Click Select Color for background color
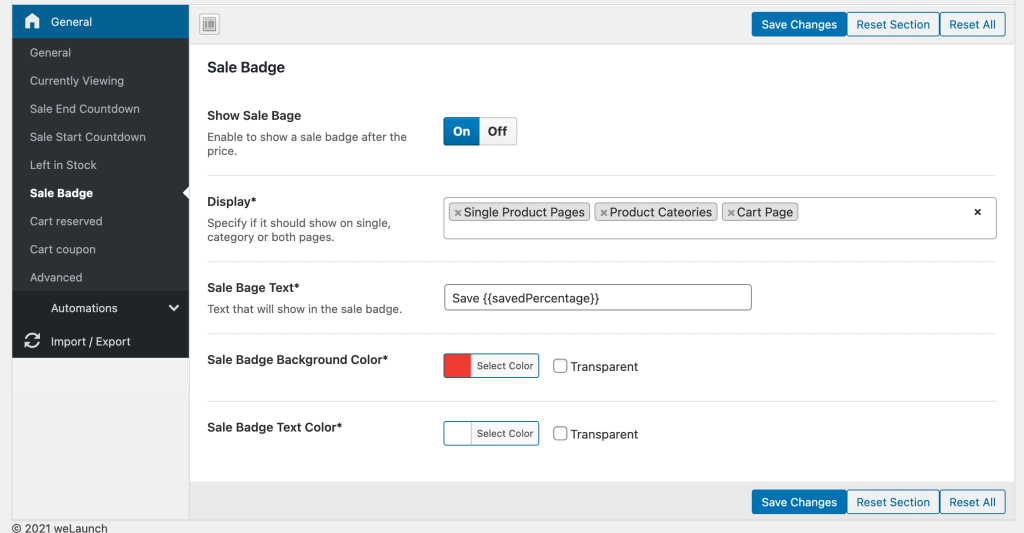Image resolution: width=1024 pixels, height=533 pixels. (x=505, y=366)
